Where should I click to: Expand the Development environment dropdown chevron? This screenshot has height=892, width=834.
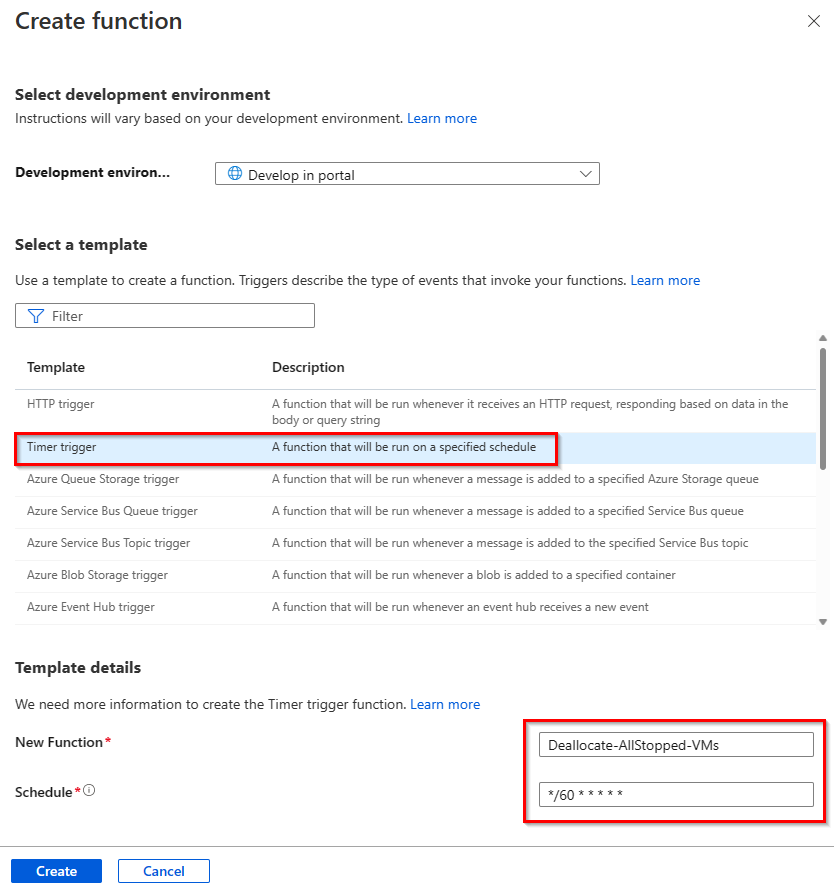586,174
